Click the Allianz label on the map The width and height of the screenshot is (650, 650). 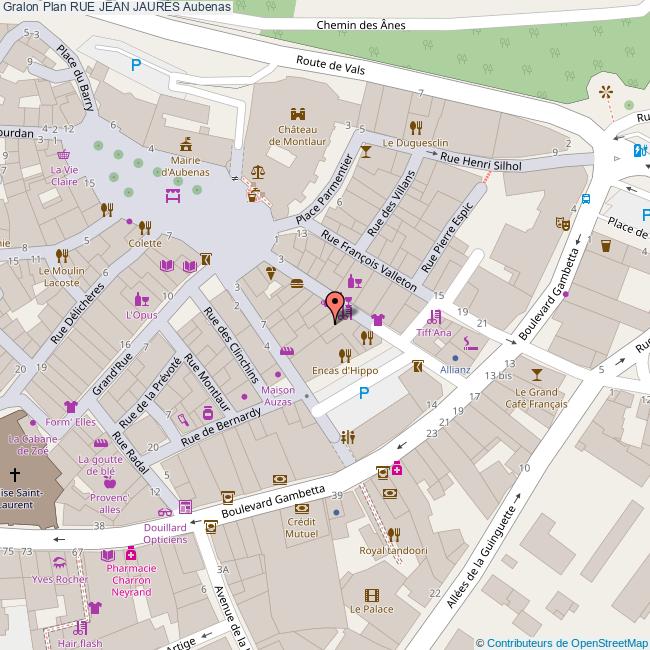(x=455, y=369)
